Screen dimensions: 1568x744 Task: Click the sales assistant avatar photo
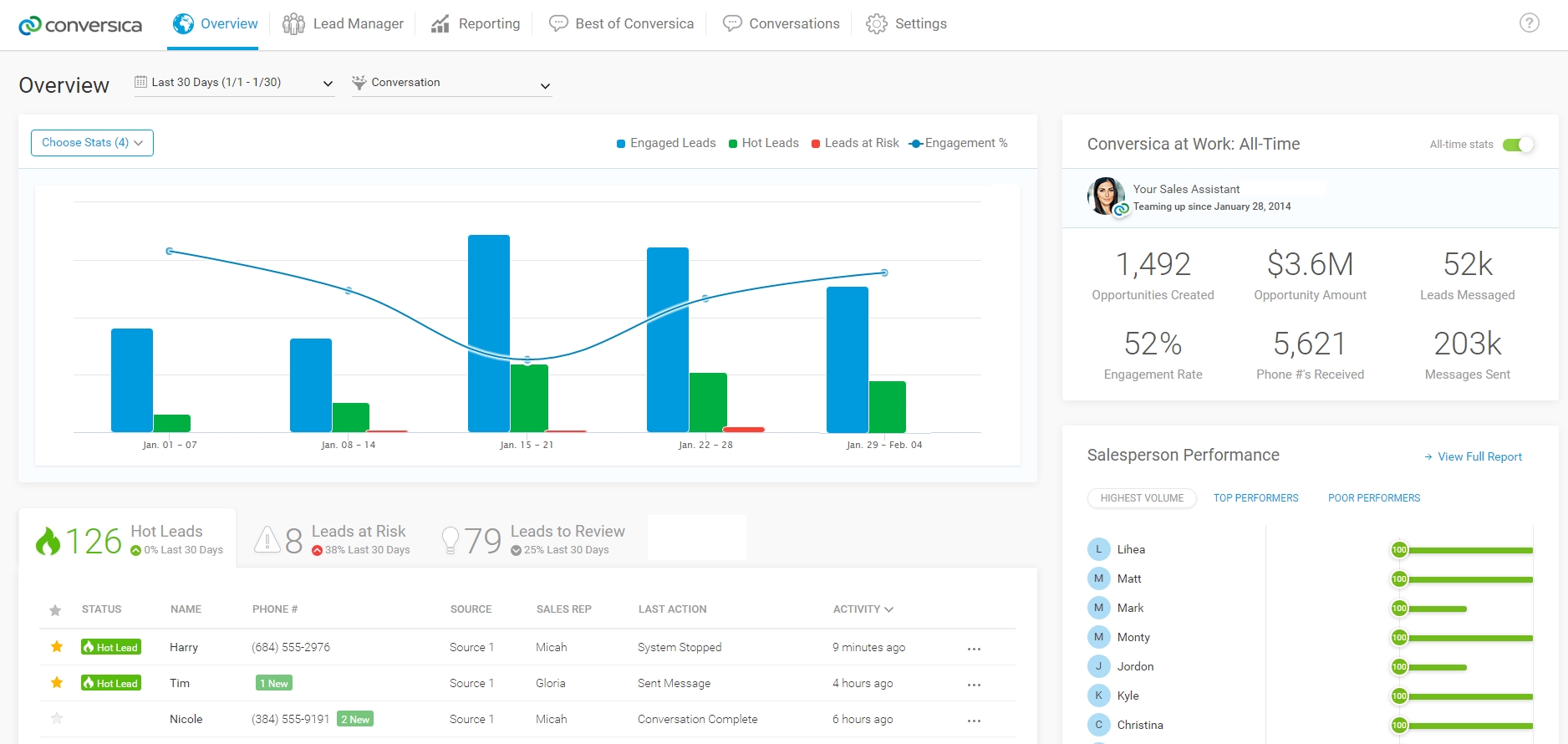1106,196
